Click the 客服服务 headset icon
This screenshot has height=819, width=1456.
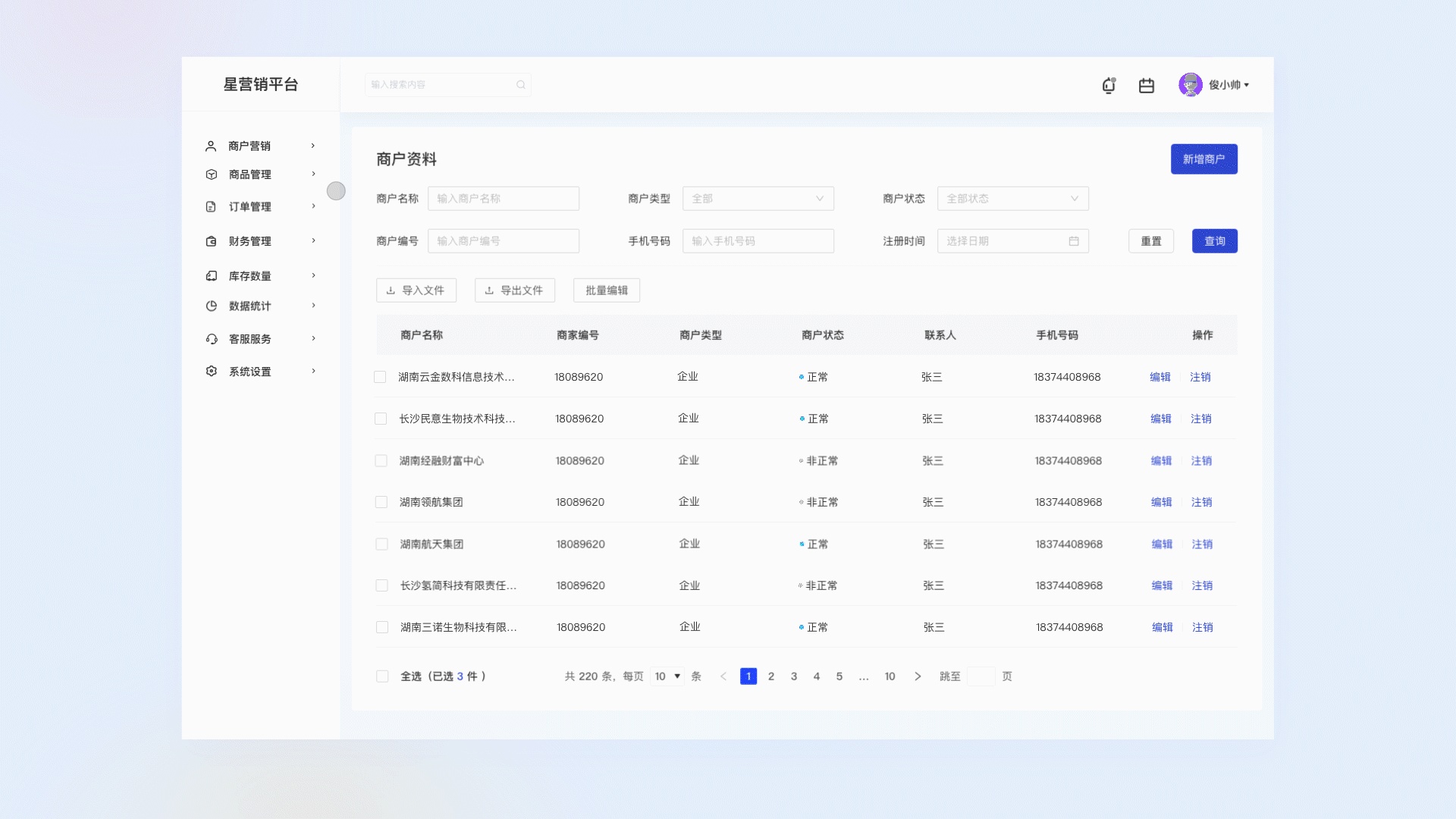point(212,339)
